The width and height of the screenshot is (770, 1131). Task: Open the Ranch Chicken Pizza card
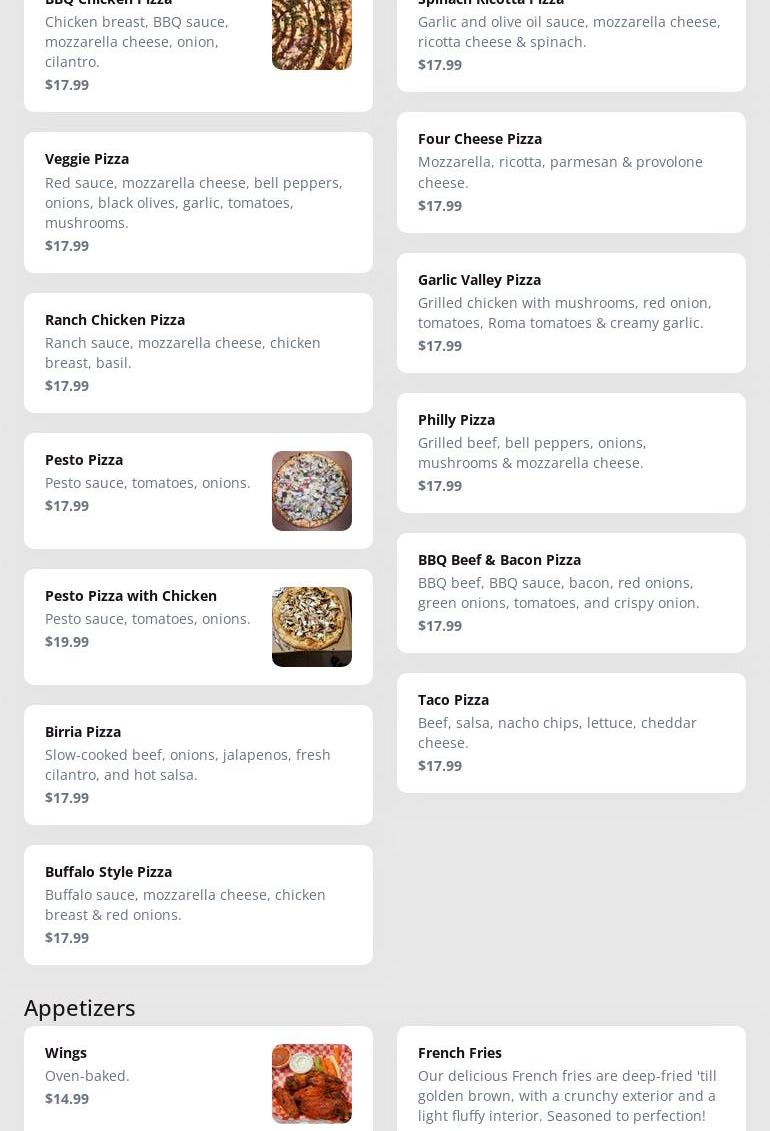[198, 353]
